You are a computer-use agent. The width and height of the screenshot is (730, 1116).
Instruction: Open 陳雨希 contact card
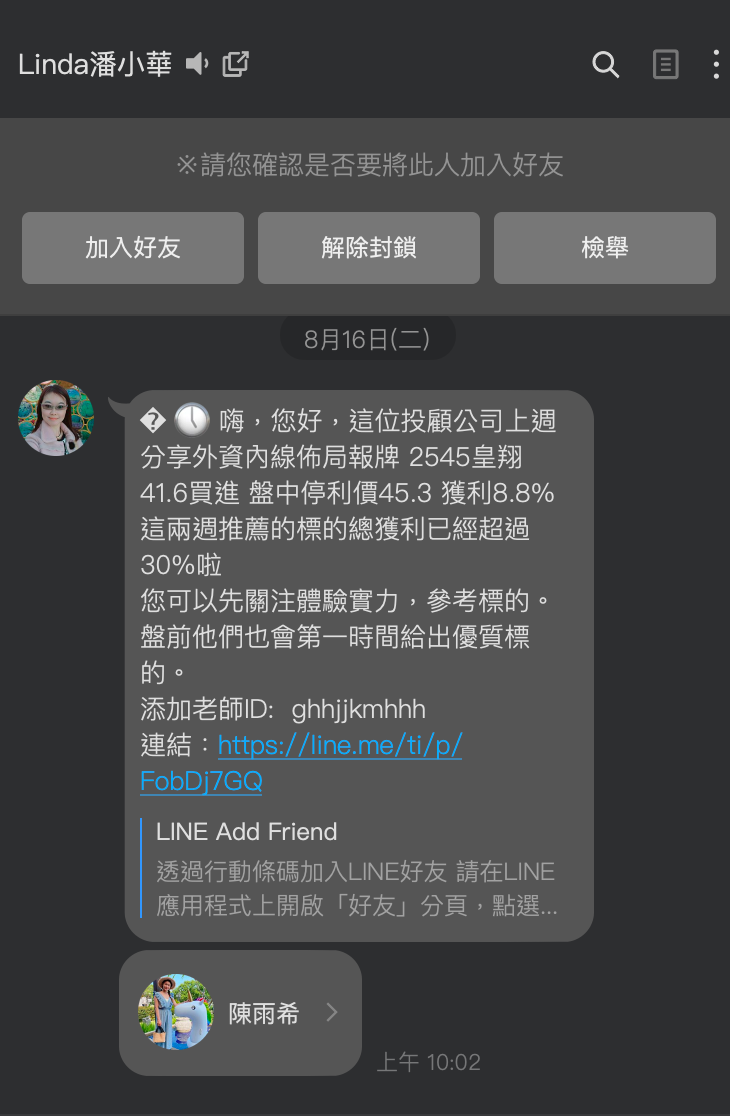[240, 1013]
